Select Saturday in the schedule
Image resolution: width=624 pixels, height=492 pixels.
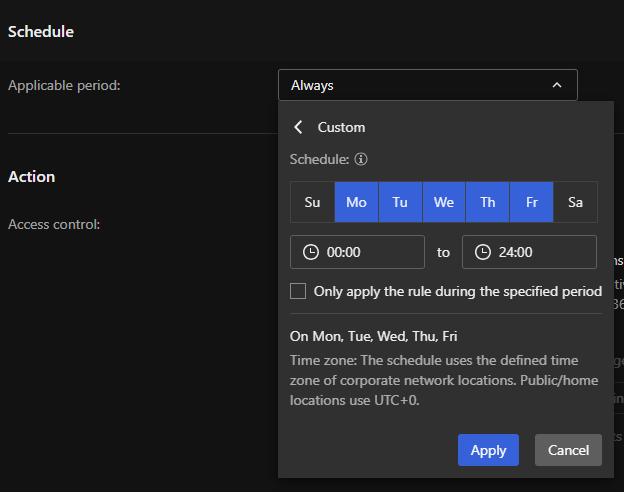[x=575, y=202]
